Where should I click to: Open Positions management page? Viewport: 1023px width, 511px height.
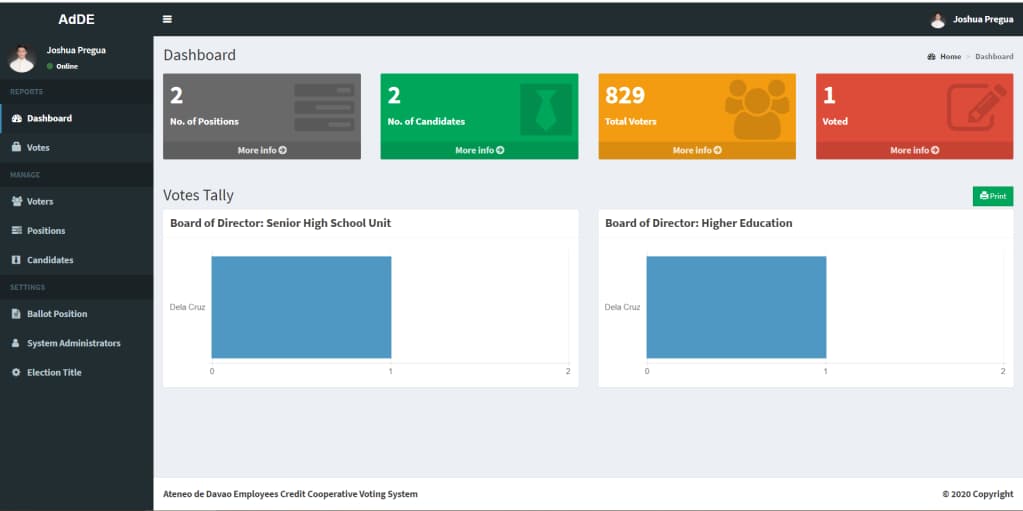coord(77,230)
